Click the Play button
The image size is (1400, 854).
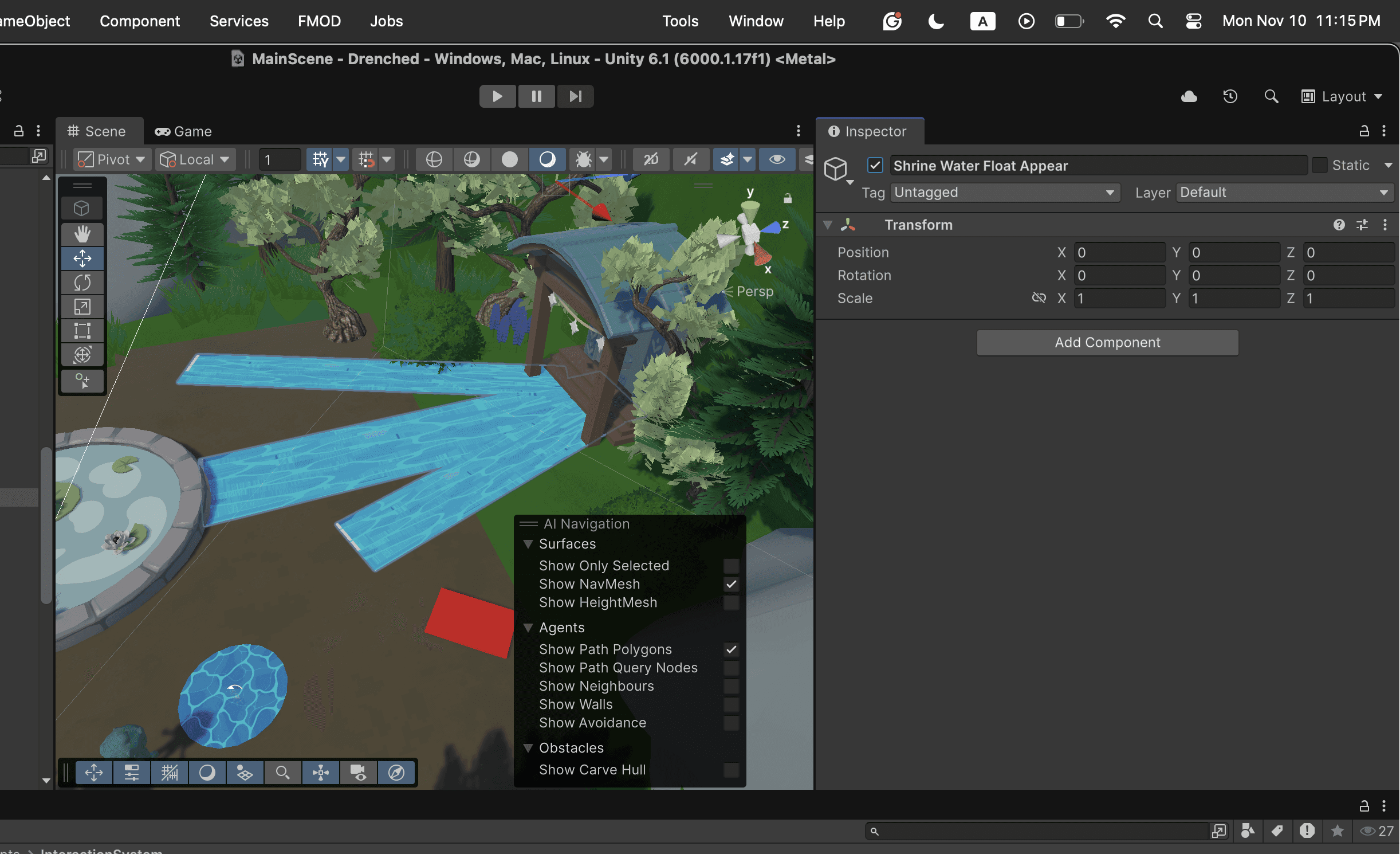pos(497,96)
